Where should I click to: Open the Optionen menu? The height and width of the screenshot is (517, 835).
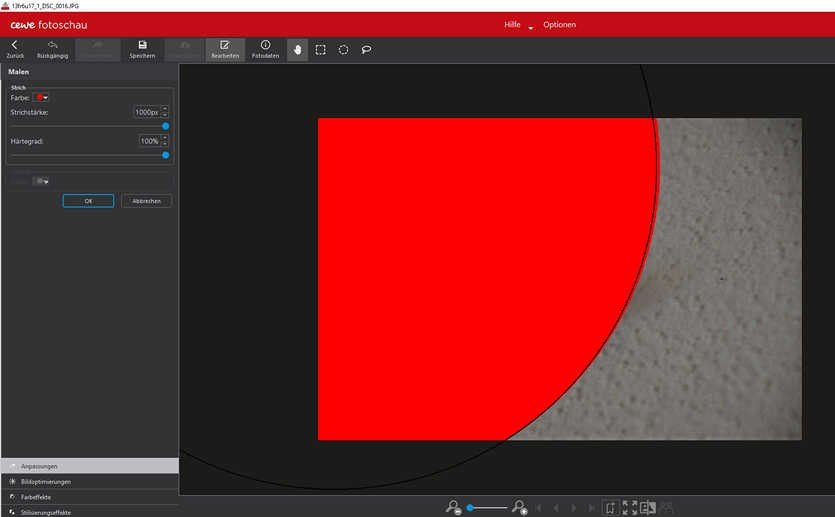tap(559, 25)
